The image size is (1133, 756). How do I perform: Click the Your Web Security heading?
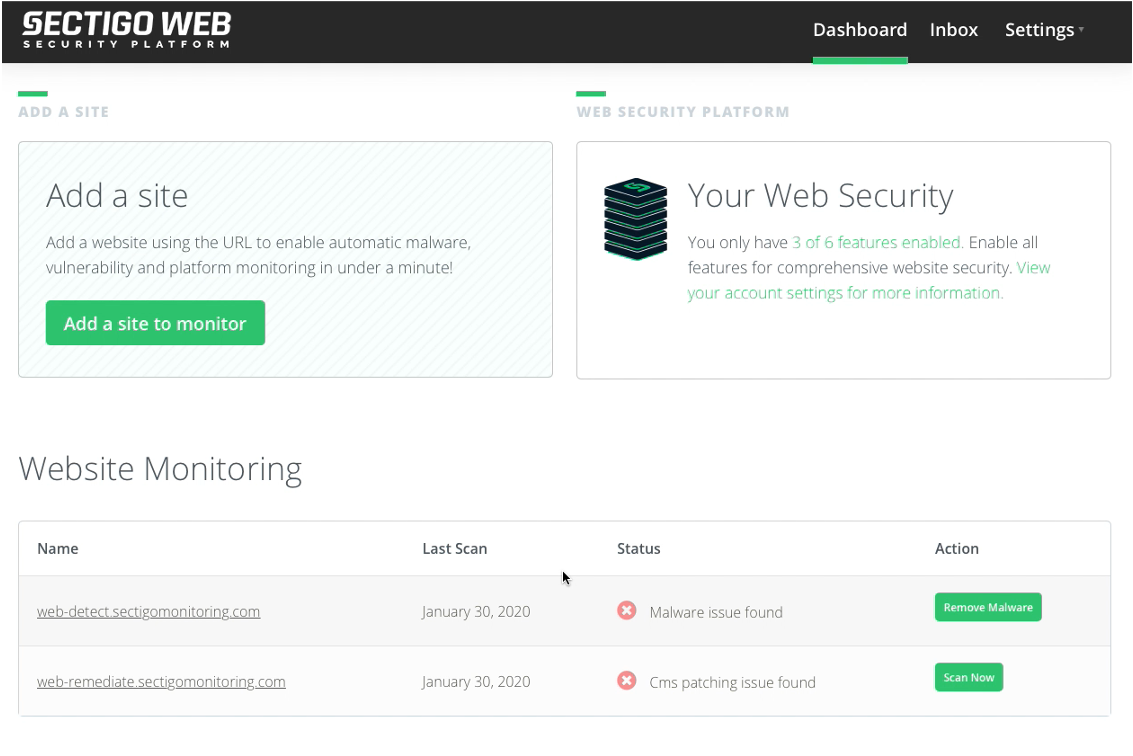coord(820,196)
